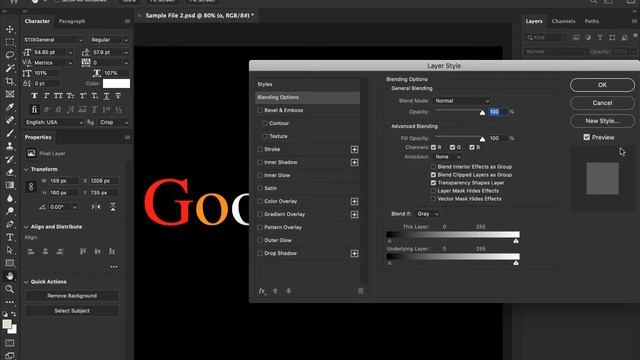
Task: Select the Layers tab
Action: 534,21
